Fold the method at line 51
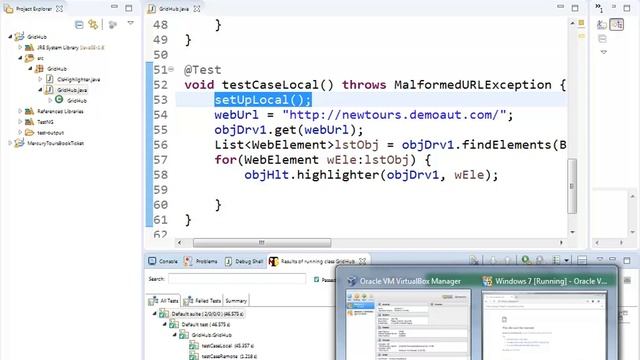640x360 pixels. pyautogui.click(x=171, y=69)
